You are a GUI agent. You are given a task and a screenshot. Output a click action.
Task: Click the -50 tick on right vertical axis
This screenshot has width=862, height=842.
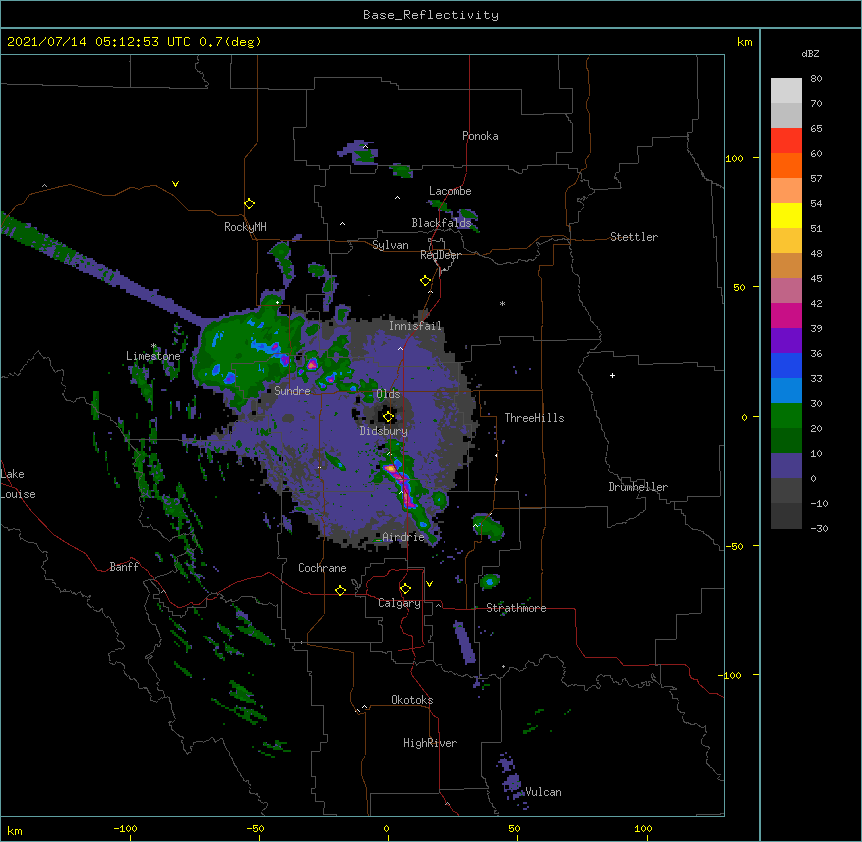pyautogui.click(x=734, y=546)
